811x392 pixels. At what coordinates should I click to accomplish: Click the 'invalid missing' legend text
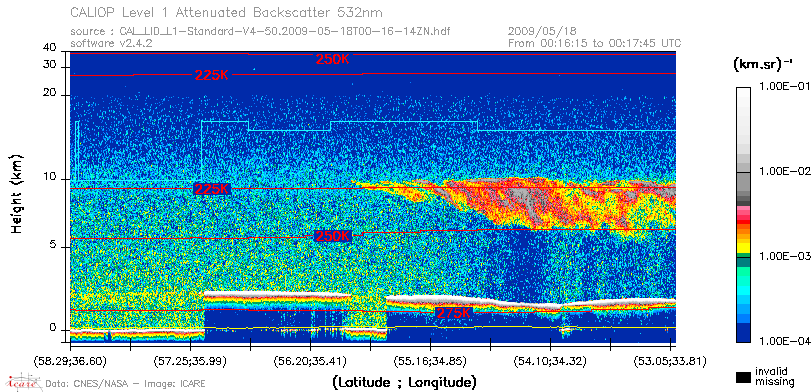pos(774,376)
